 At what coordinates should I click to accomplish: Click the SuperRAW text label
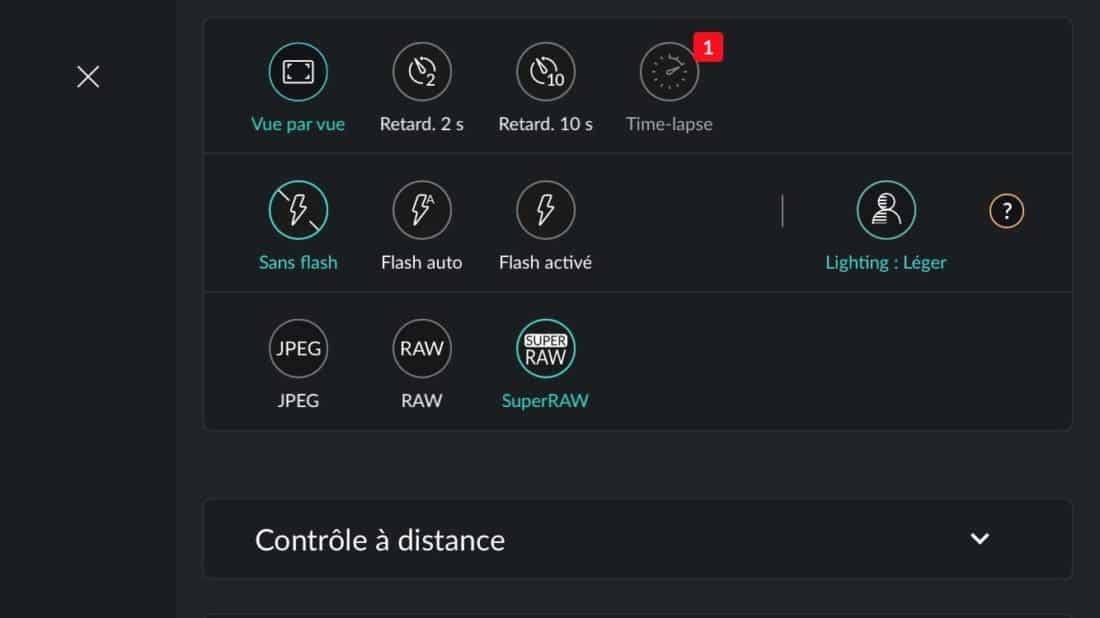click(x=545, y=401)
